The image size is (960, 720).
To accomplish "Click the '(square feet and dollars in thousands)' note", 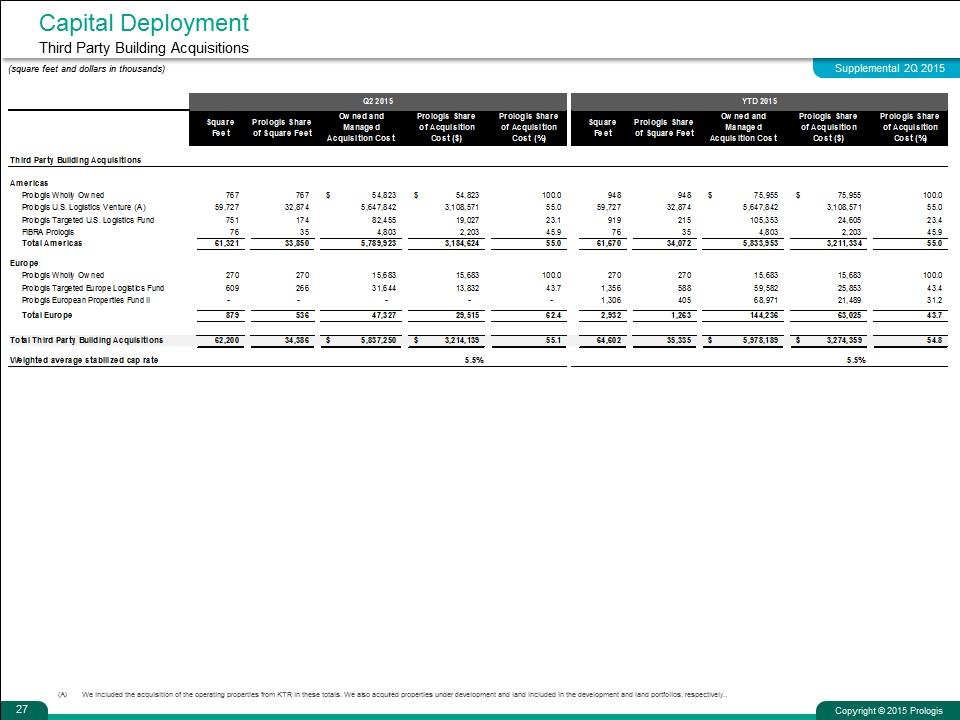I will pos(86,69).
